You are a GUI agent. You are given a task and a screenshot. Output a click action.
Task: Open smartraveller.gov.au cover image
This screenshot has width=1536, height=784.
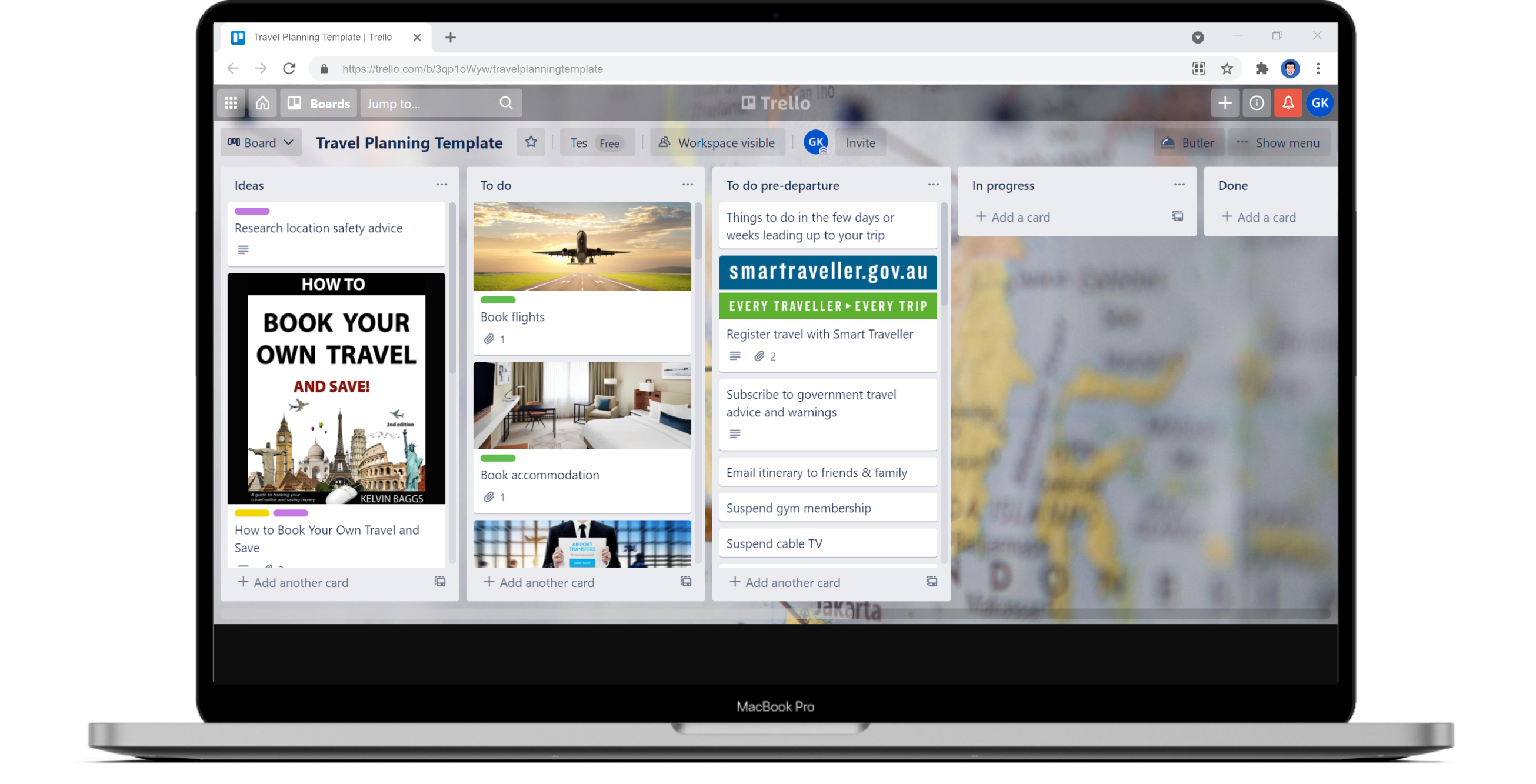coord(828,288)
